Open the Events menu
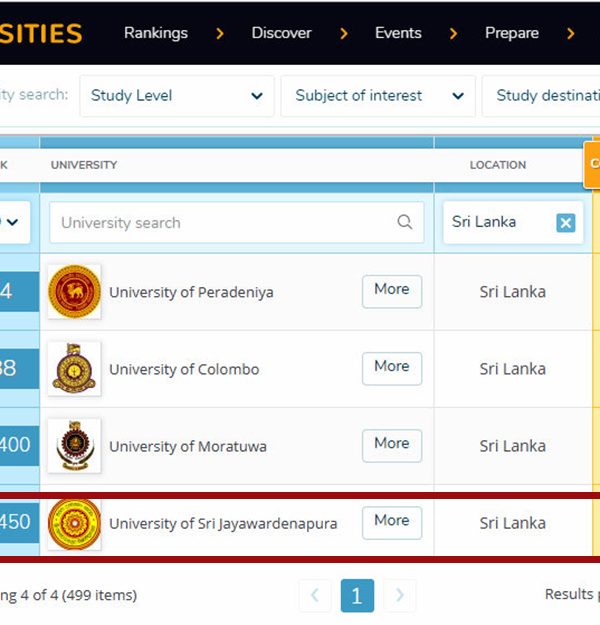The height and width of the screenshot is (625, 600). (x=398, y=33)
